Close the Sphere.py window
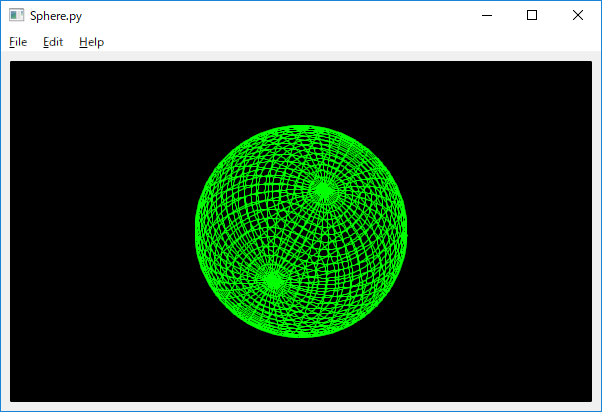Viewport: 602px width, 412px height. click(x=577, y=15)
